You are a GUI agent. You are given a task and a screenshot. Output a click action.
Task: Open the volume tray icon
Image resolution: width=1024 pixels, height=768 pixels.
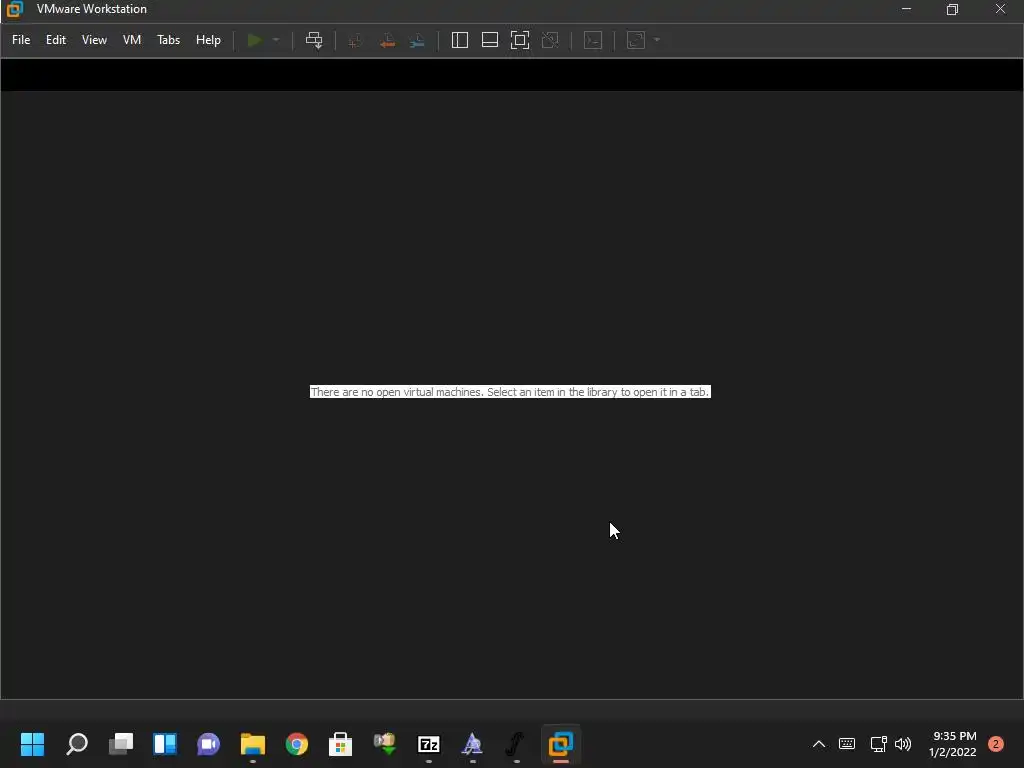pyautogui.click(x=903, y=744)
